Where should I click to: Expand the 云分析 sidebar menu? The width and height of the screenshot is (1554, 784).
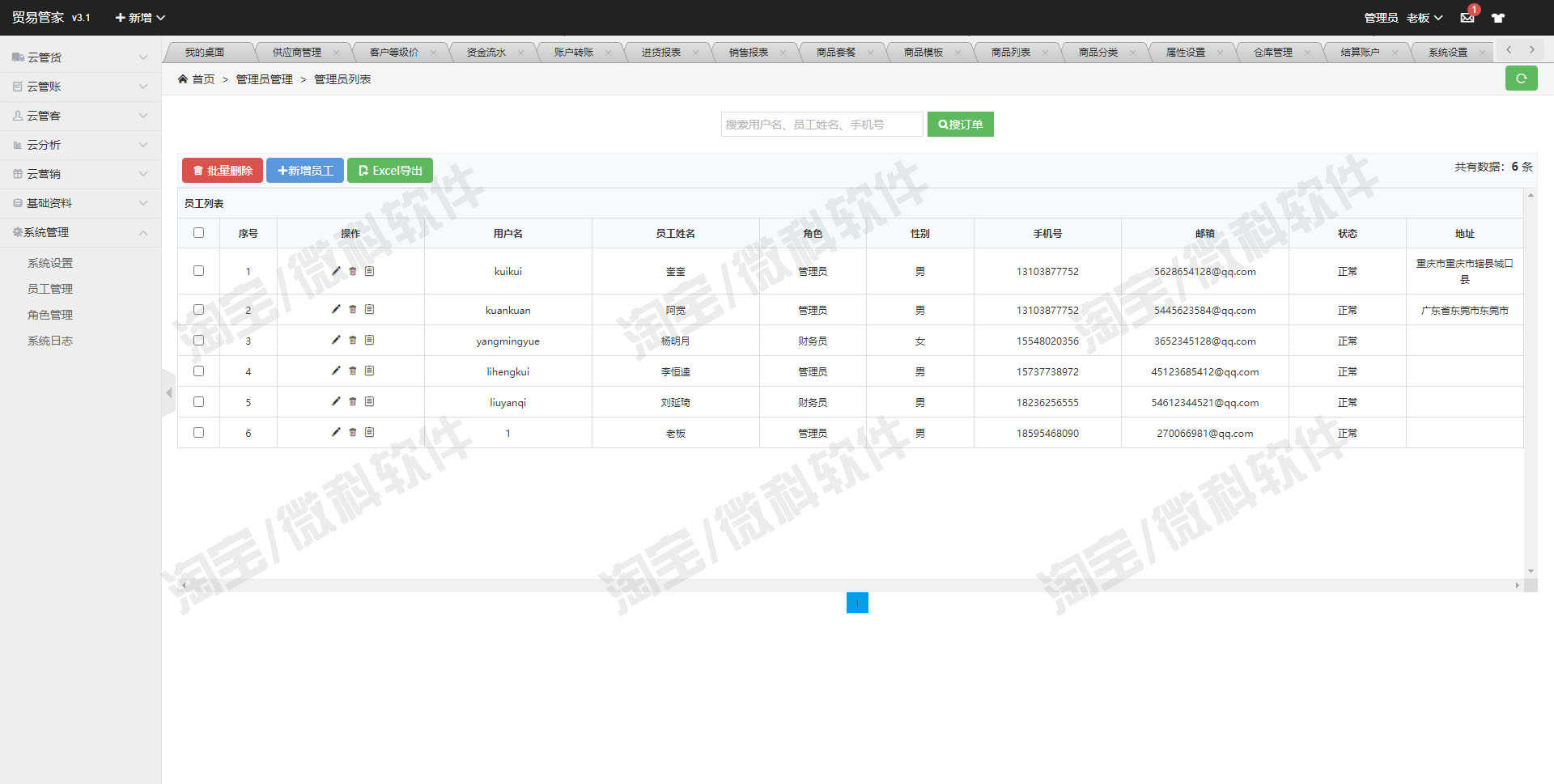80,145
